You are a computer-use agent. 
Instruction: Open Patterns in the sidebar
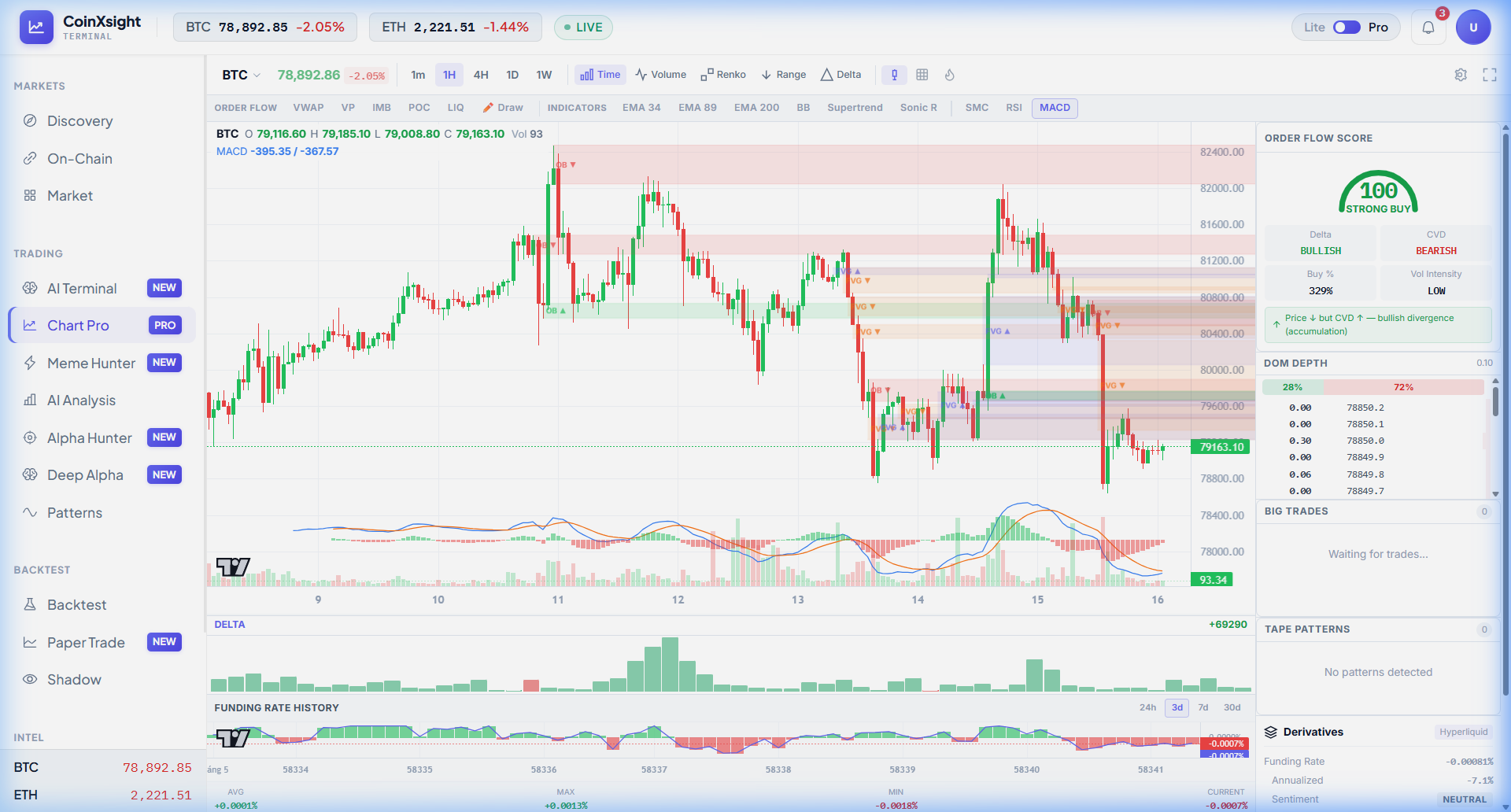point(102,512)
